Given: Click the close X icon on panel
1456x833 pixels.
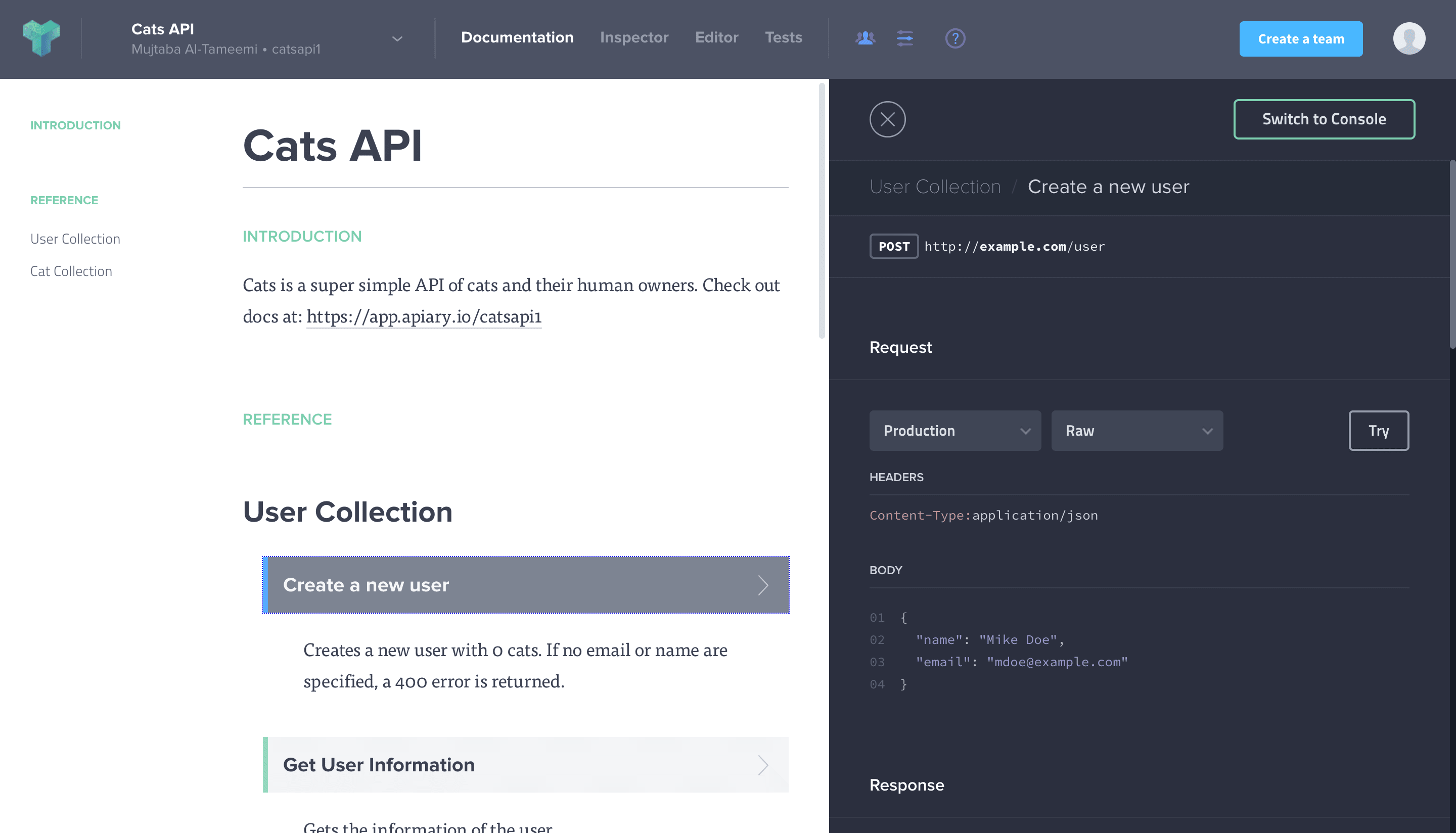Looking at the screenshot, I should (x=888, y=119).
